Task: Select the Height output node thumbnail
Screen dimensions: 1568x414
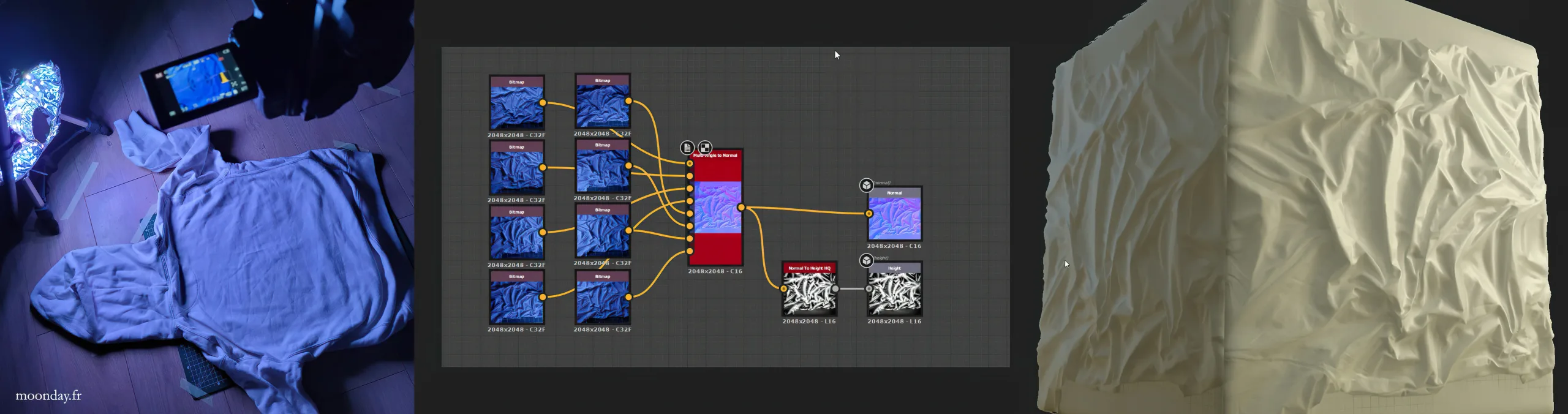Action: (x=894, y=293)
